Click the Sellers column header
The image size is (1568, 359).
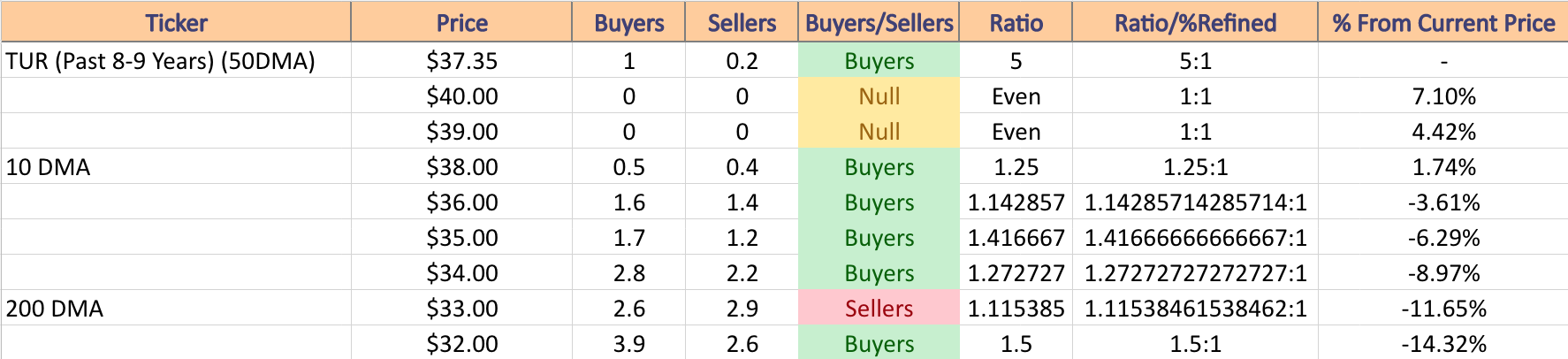pos(742,22)
